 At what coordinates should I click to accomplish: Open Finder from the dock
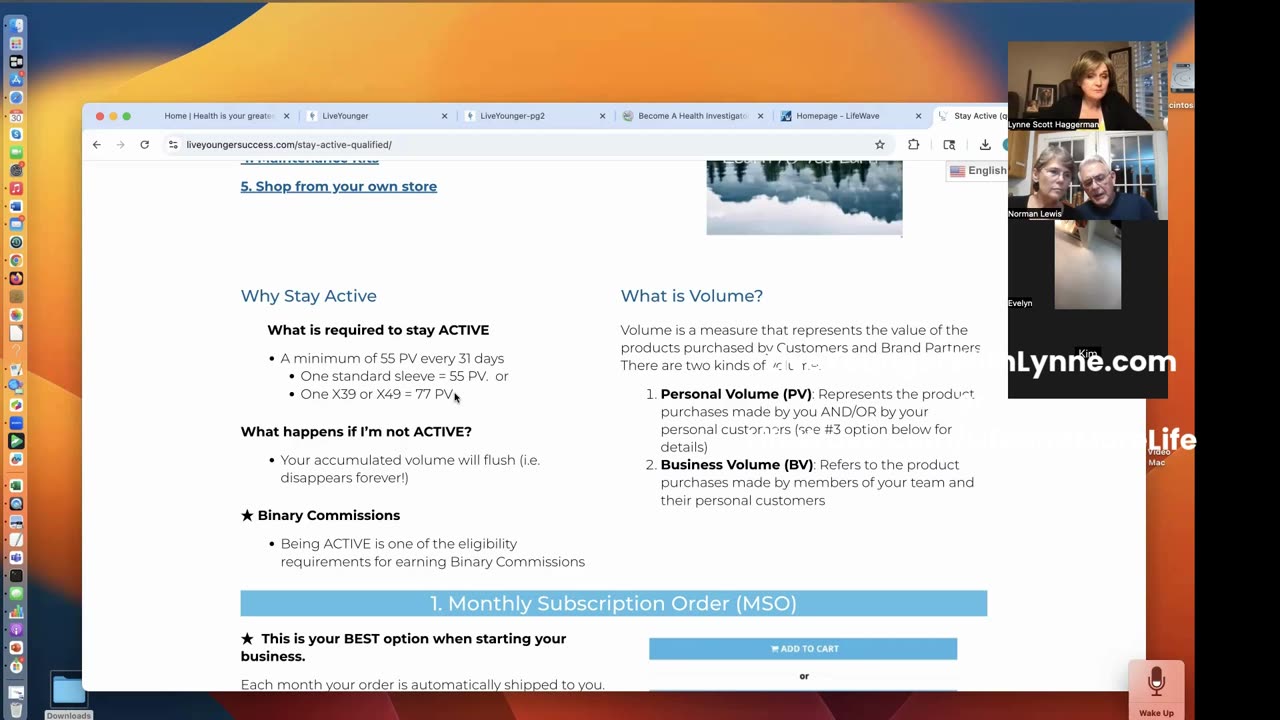[16, 26]
